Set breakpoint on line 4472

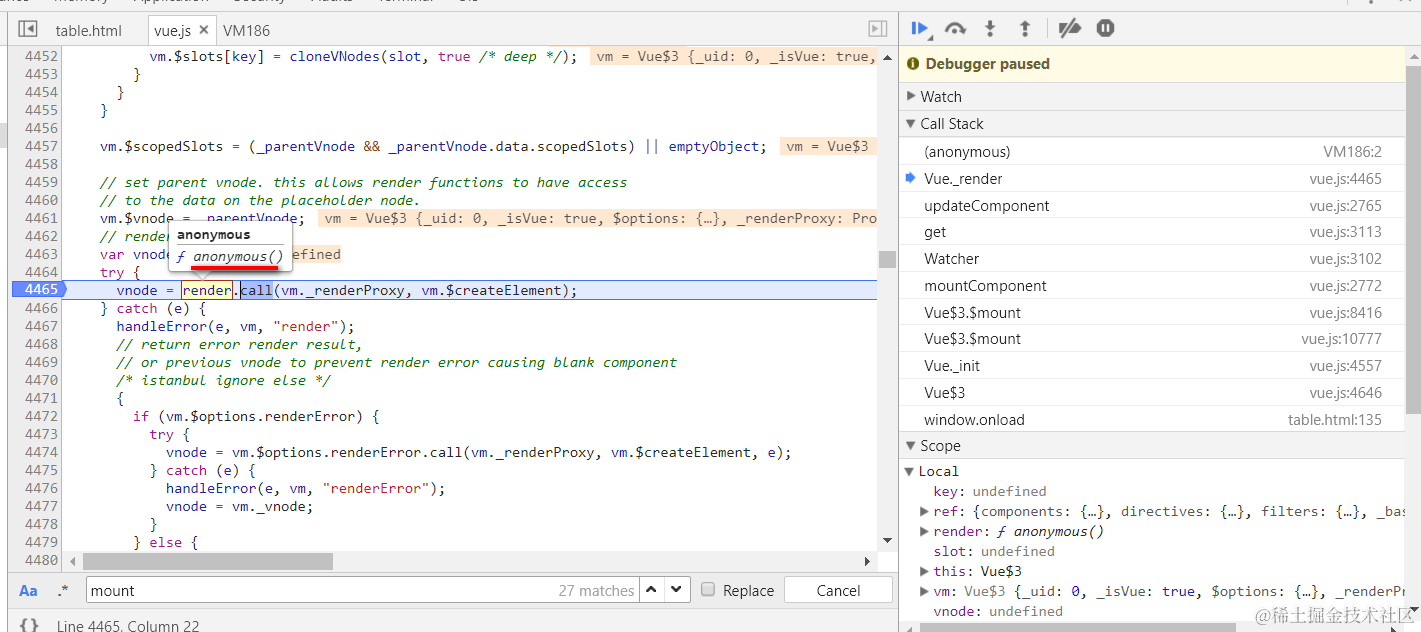pos(41,416)
